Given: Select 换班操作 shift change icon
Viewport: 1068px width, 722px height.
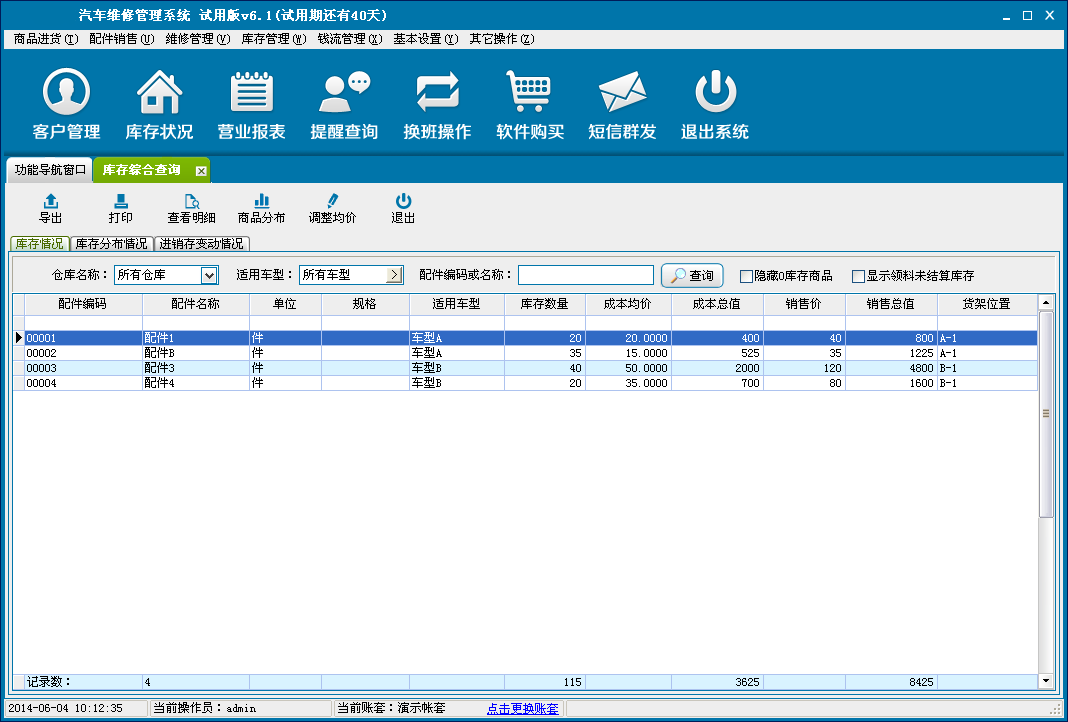Looking at the screenshot, I should click(x=437, y=93).
